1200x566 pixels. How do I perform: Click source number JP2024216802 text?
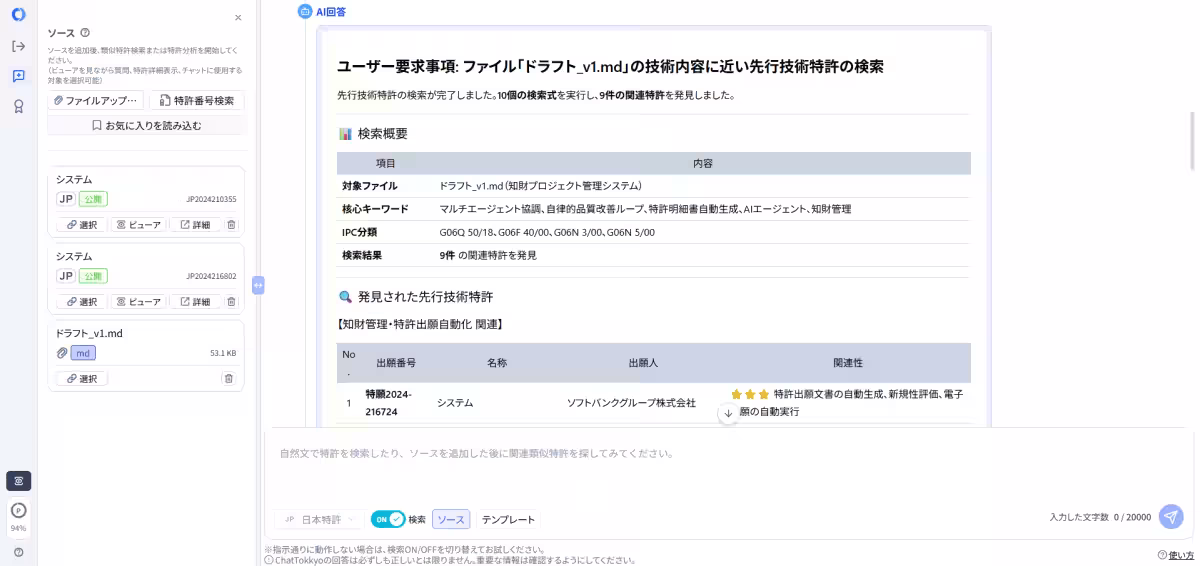click(211, 276)
